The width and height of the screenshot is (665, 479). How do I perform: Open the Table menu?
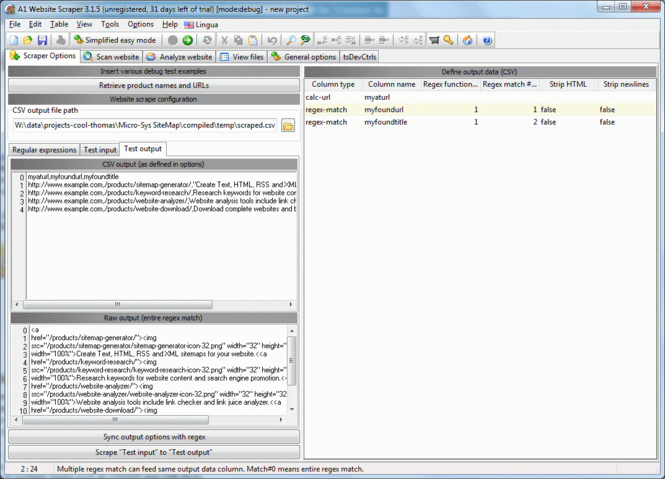click(59, 24)
